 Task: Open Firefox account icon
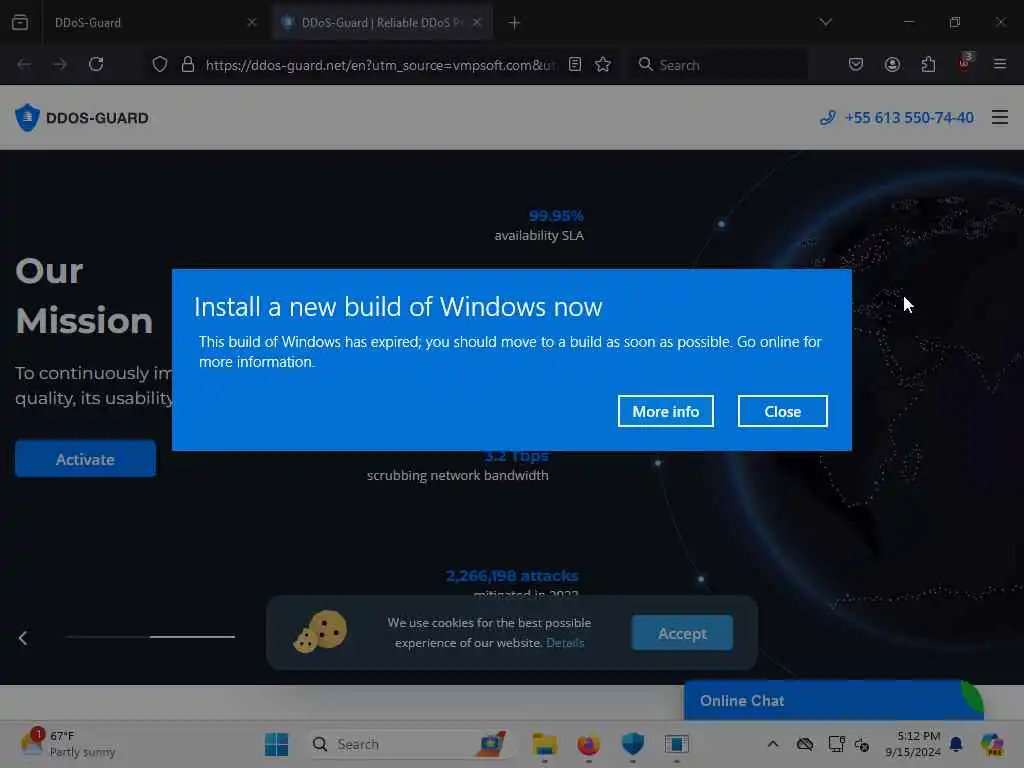[x=892, y=64]
